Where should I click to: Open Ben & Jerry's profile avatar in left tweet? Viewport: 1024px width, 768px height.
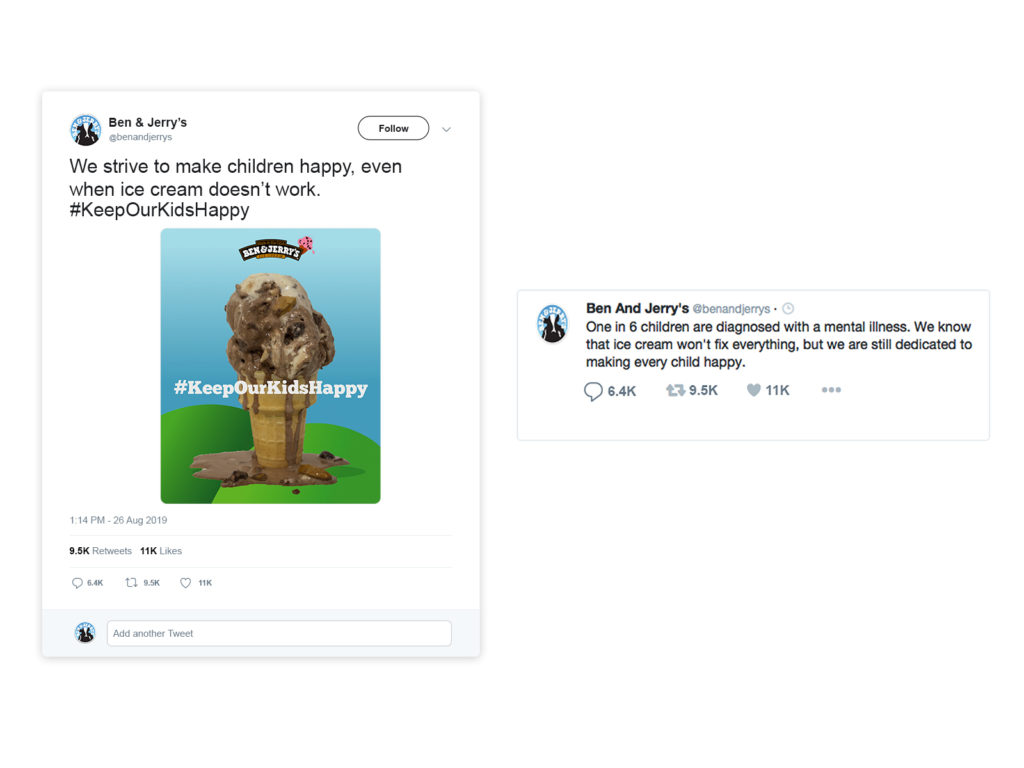(86, 129)
